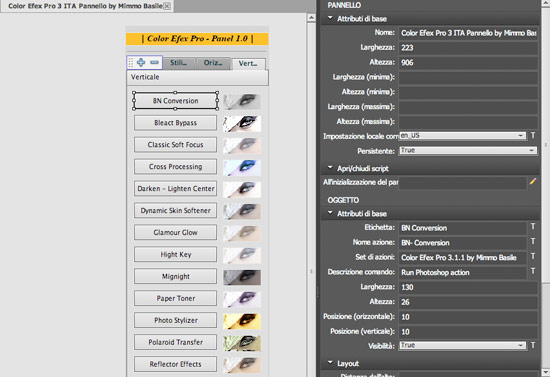
Task: Click the T icon beside Descrizione comando
Action: pos(533,271)
